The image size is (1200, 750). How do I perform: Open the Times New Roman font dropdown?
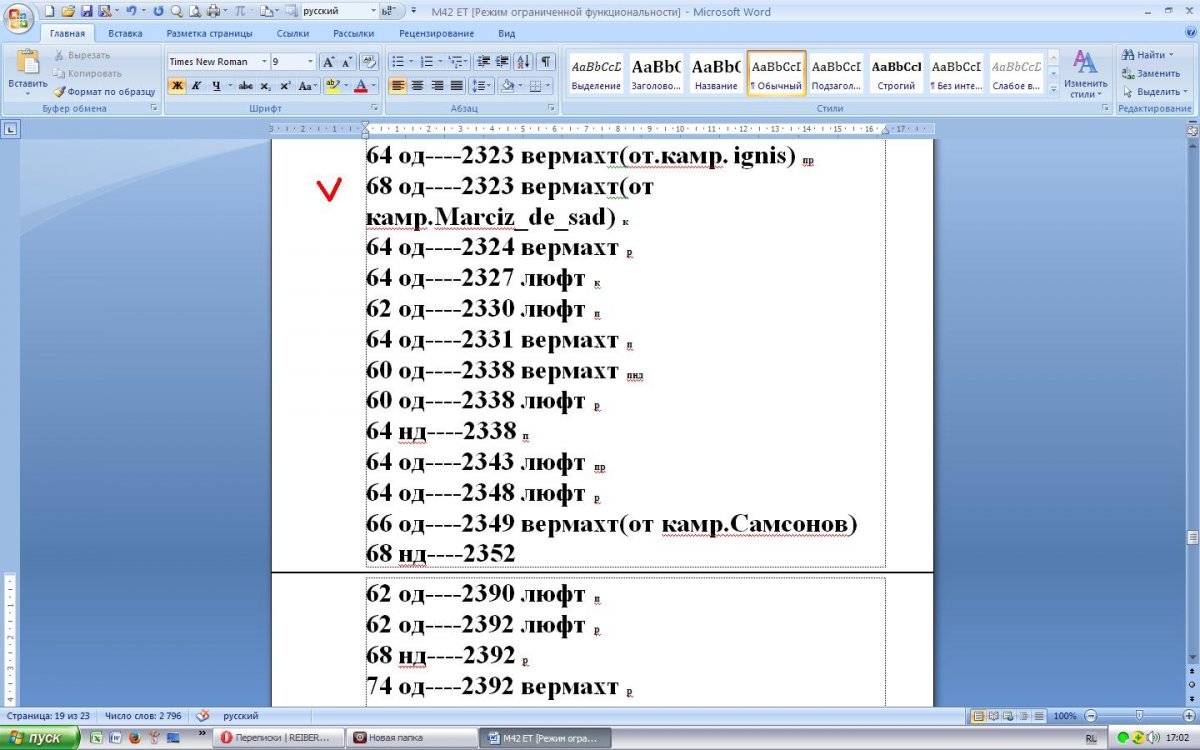point(264,62)
